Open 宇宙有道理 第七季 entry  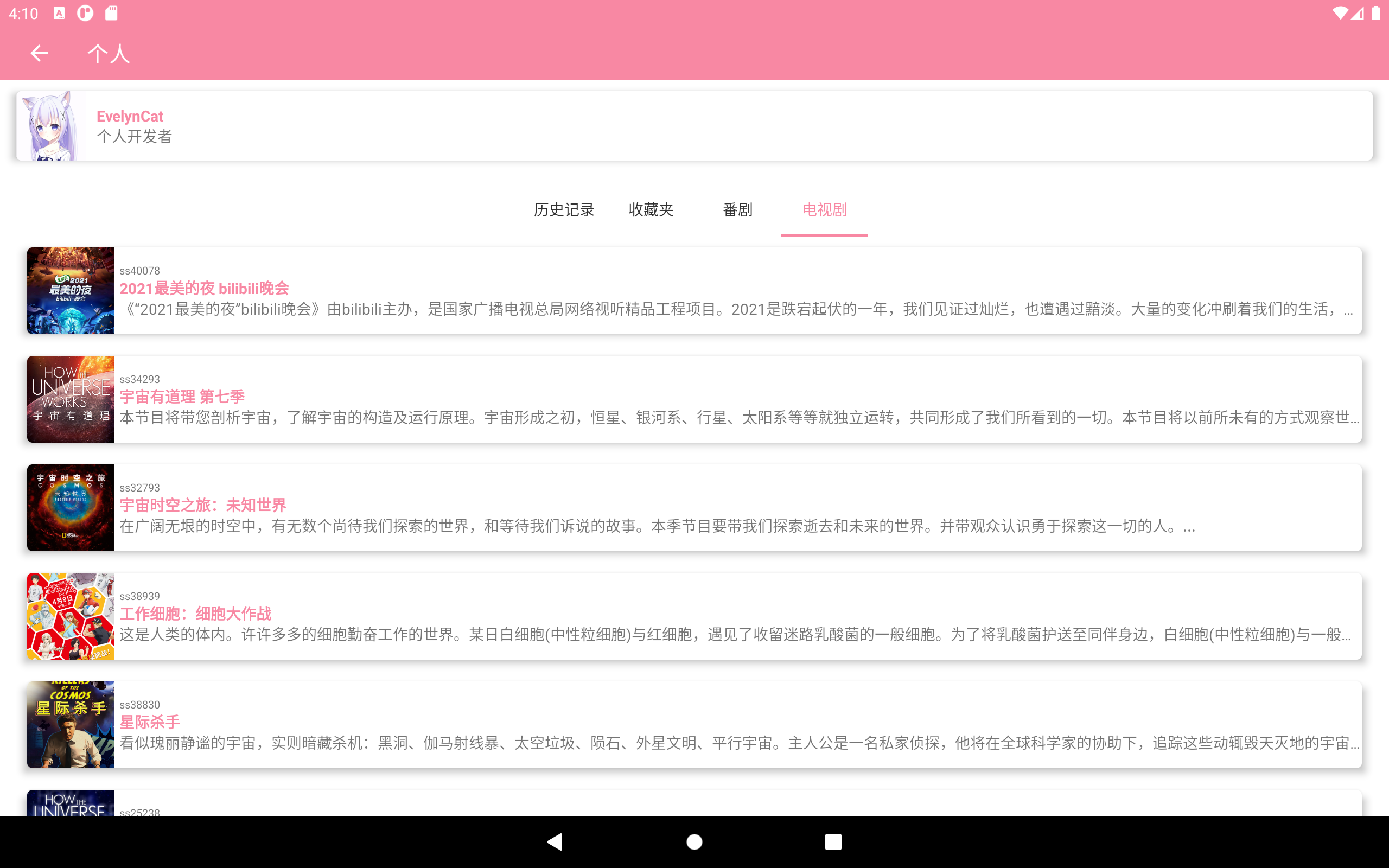[x=182, y=397]
